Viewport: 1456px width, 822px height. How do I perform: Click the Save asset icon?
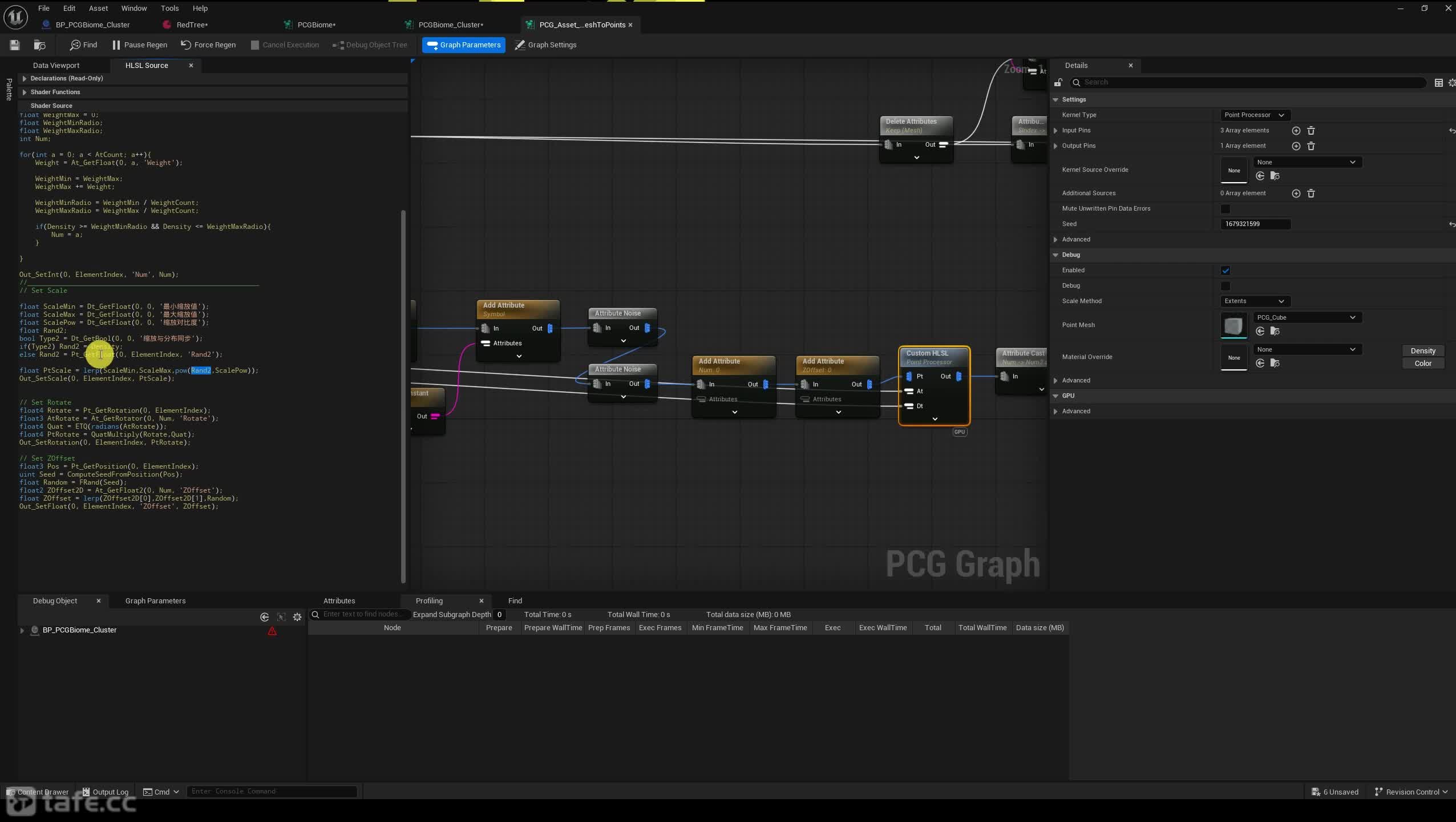point(15,45)
